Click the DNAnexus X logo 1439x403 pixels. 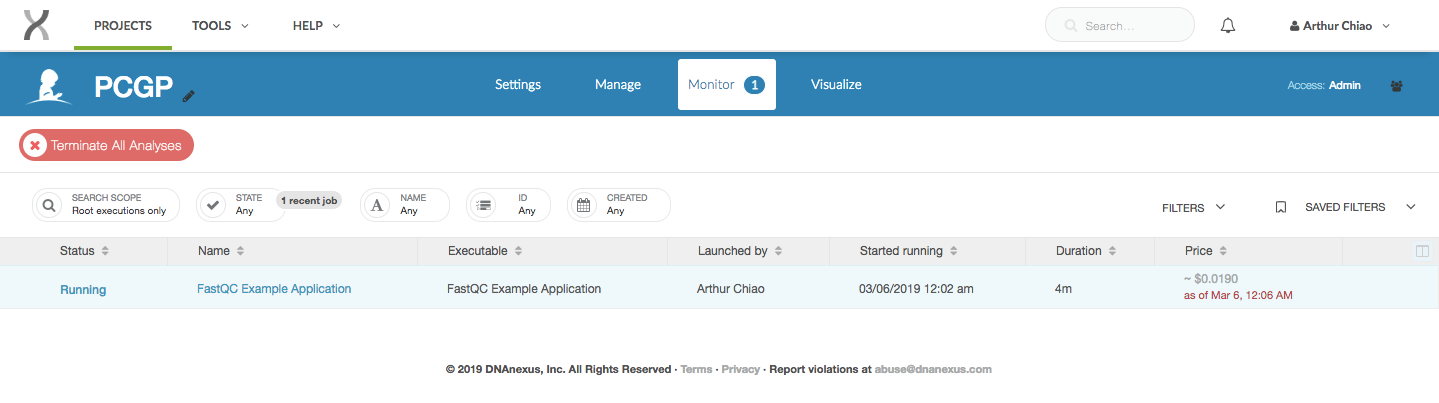tap(36, 25)
